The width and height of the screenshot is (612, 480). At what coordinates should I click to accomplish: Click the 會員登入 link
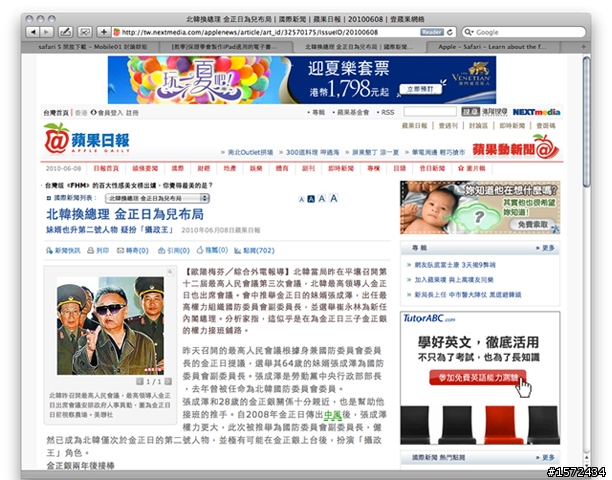click(110, 113)
